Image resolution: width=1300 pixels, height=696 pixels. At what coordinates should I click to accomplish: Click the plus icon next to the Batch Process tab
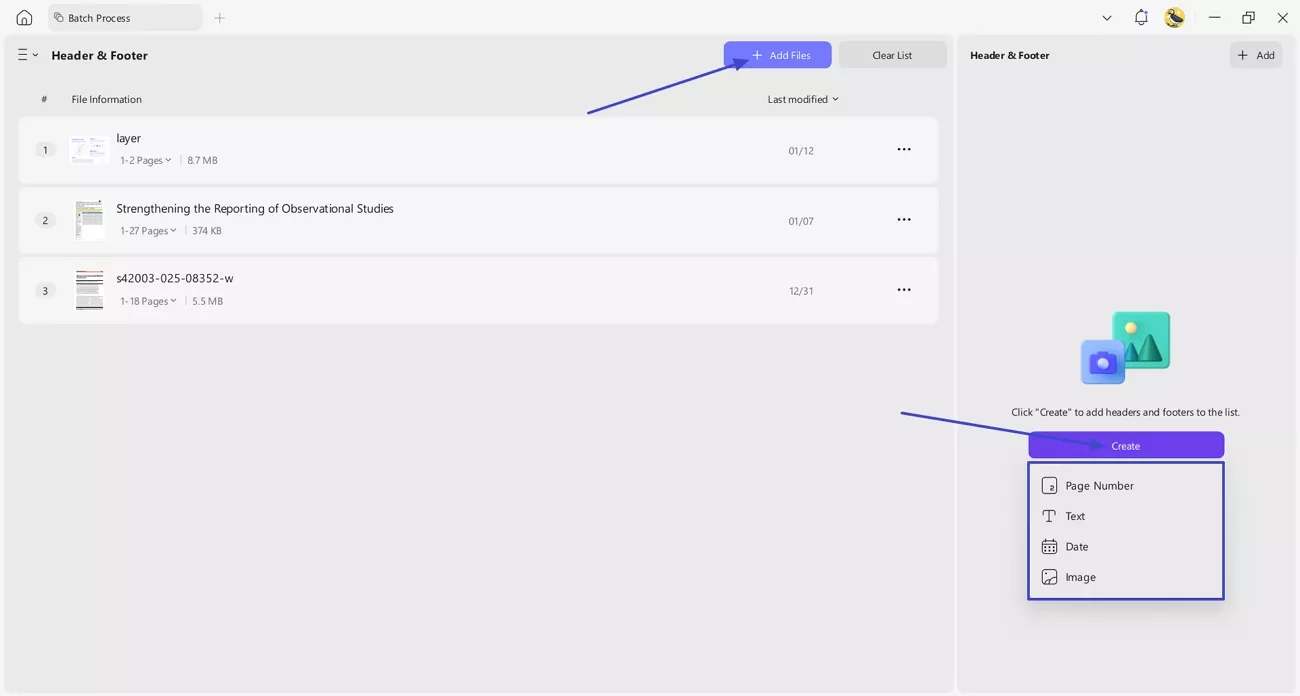(219, 17)
